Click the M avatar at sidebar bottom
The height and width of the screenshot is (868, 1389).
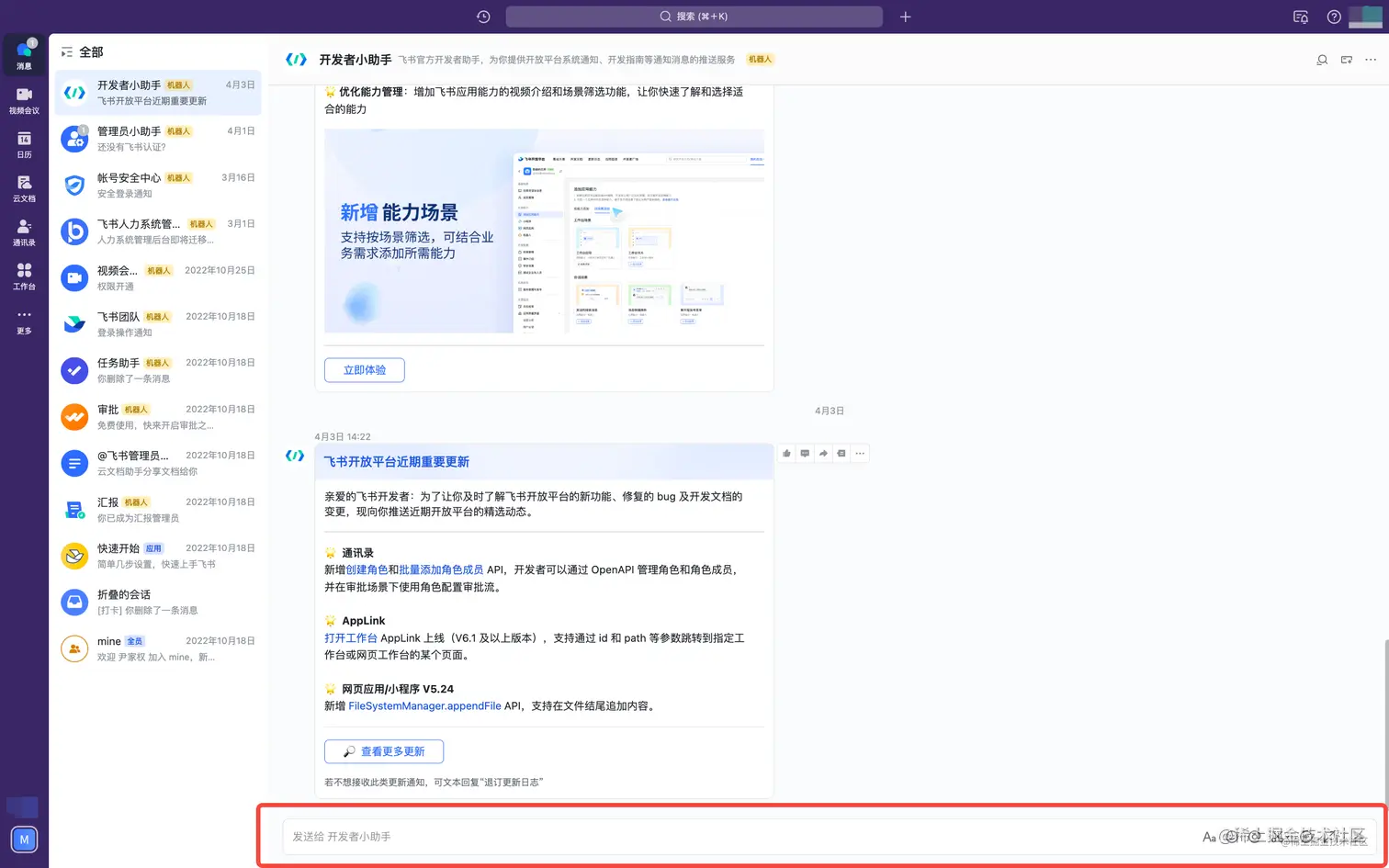tap(24, 840)
